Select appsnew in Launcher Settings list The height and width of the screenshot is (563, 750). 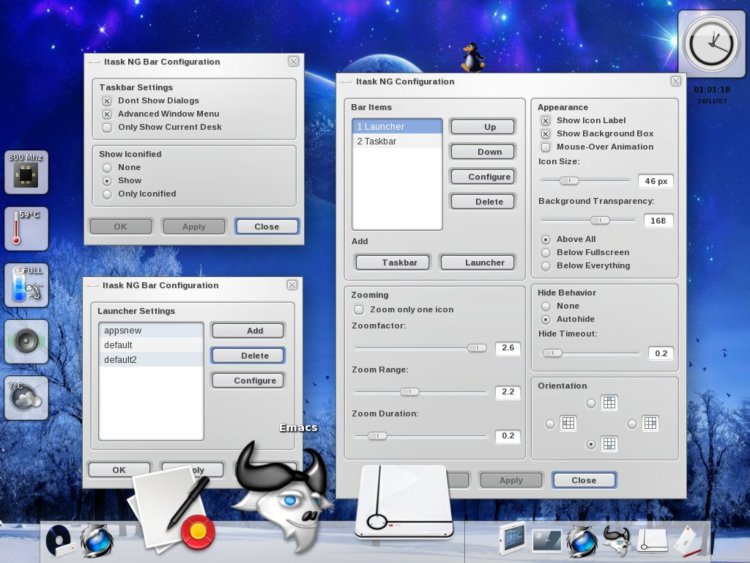tap(151, 331)
